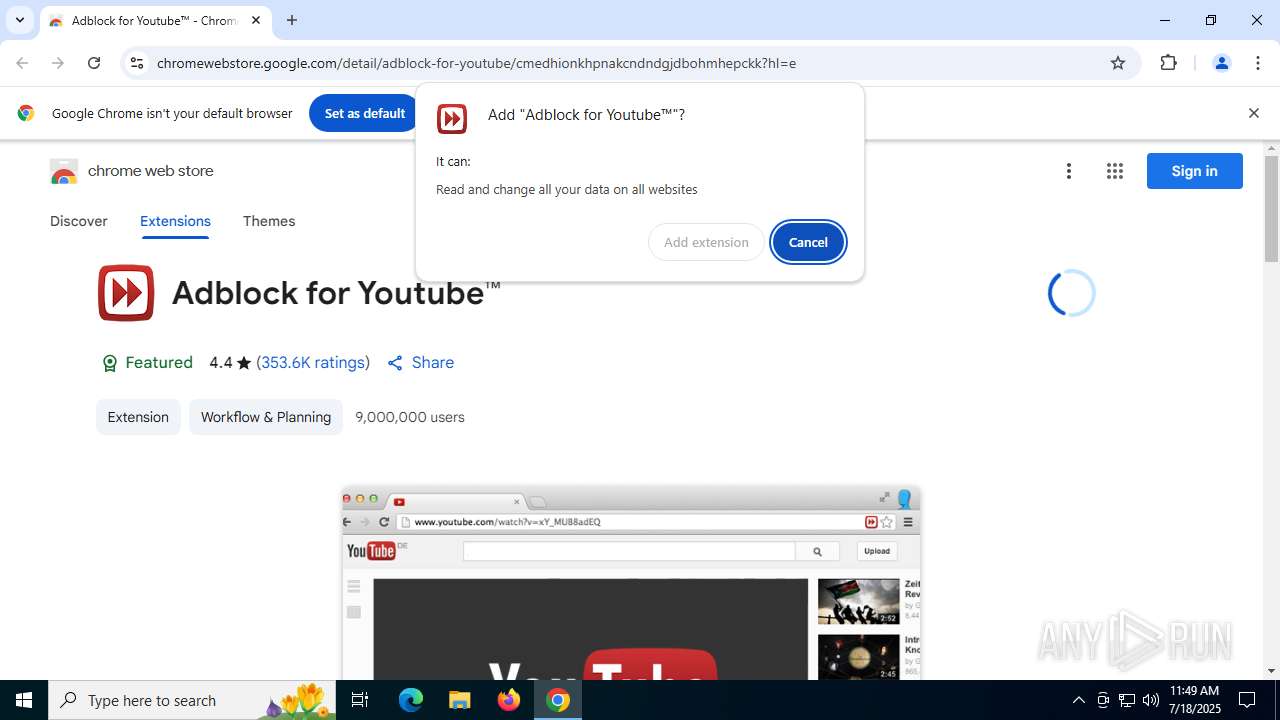Click Cancel in the add extension dialog
The height and width of the screenshot is (720, 1280).
(x=808, y=242)
